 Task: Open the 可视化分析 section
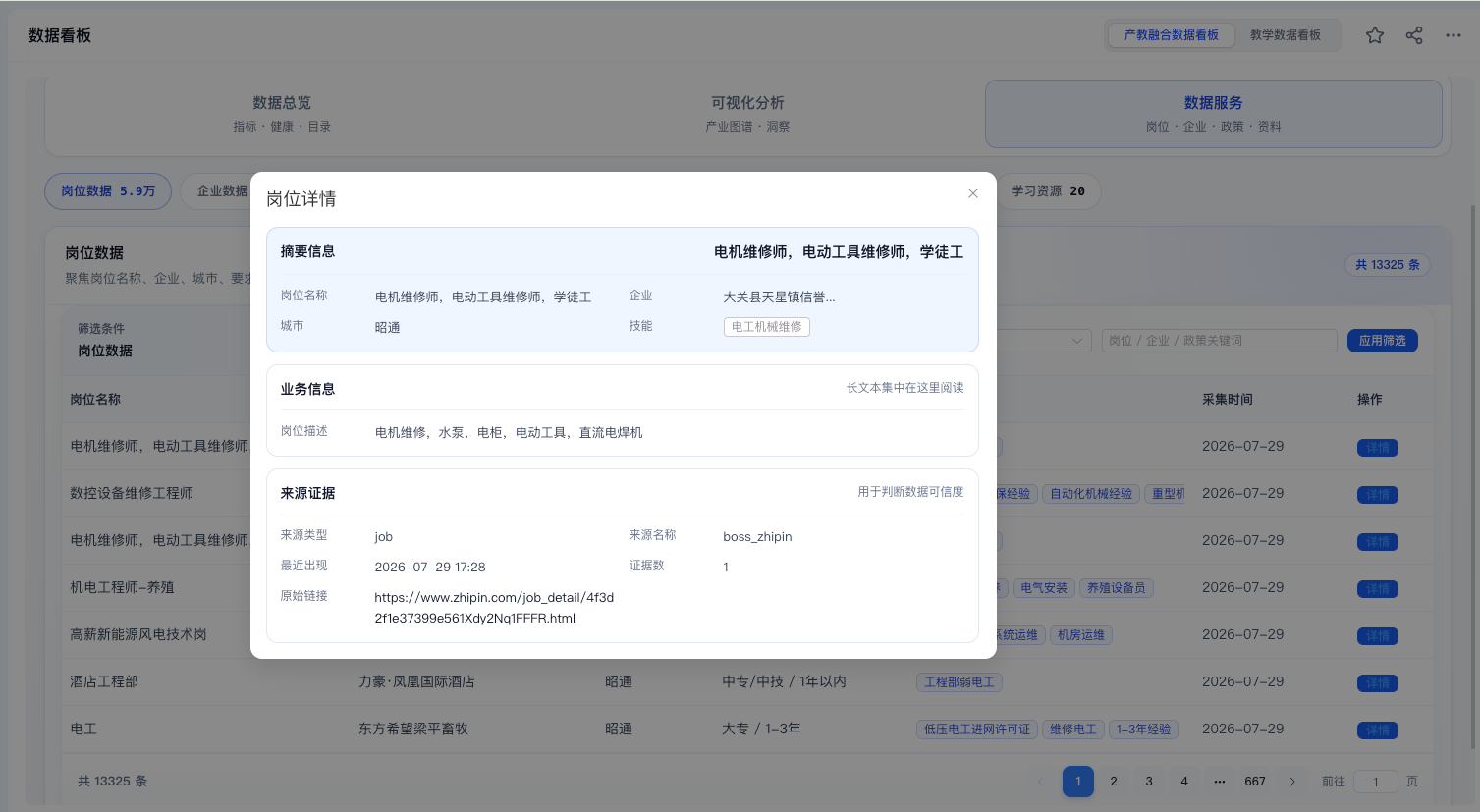[747, 114]
